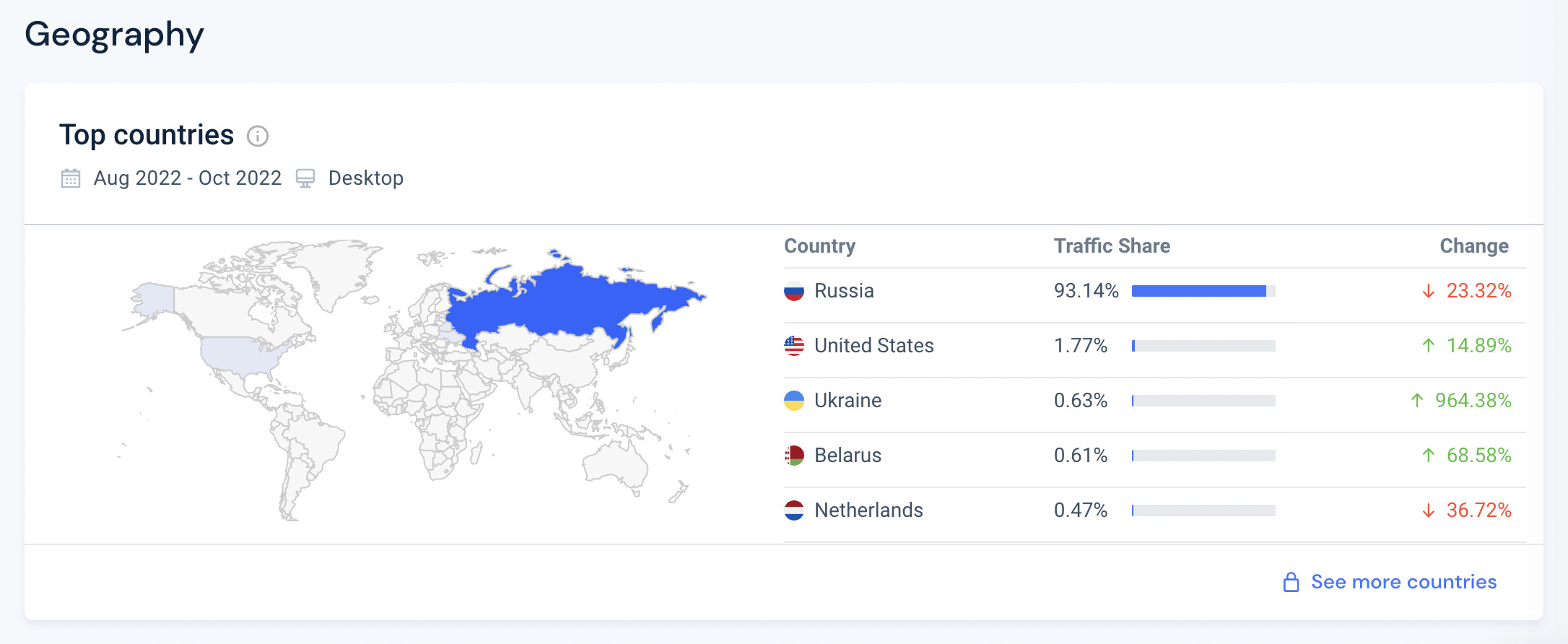Open the See more countries link
Viewport: 1568px width, 644px height.
click(x=1403, y=582)
